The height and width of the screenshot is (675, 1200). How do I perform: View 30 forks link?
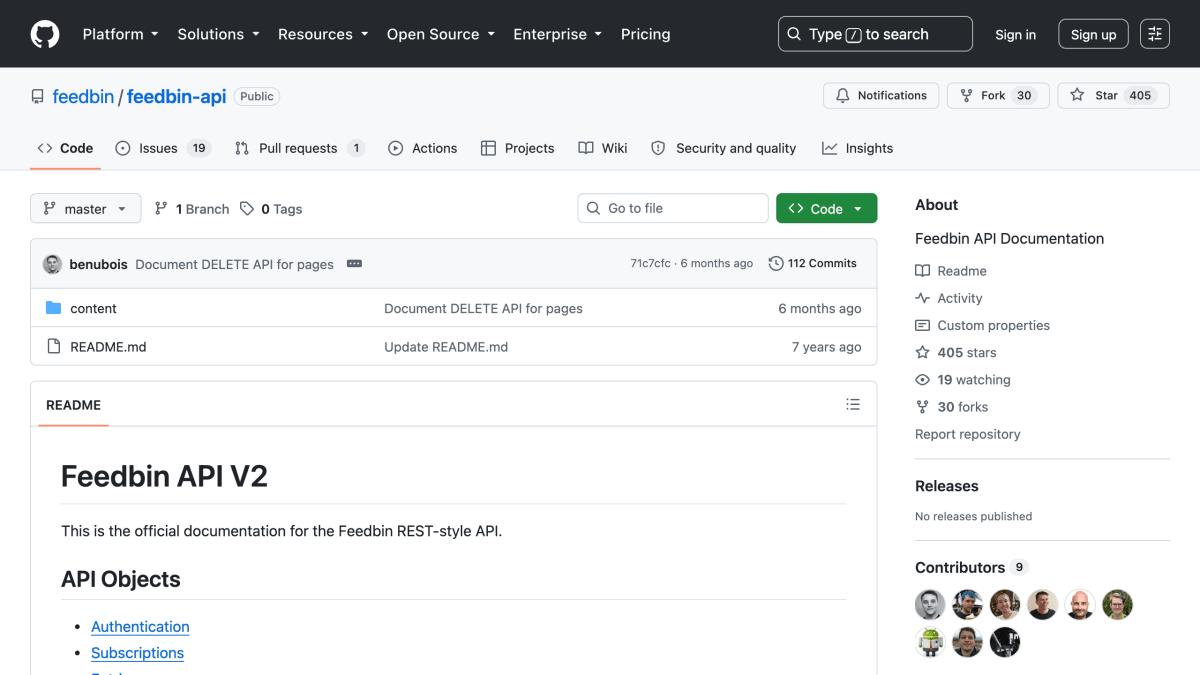[x=951, y=407]
